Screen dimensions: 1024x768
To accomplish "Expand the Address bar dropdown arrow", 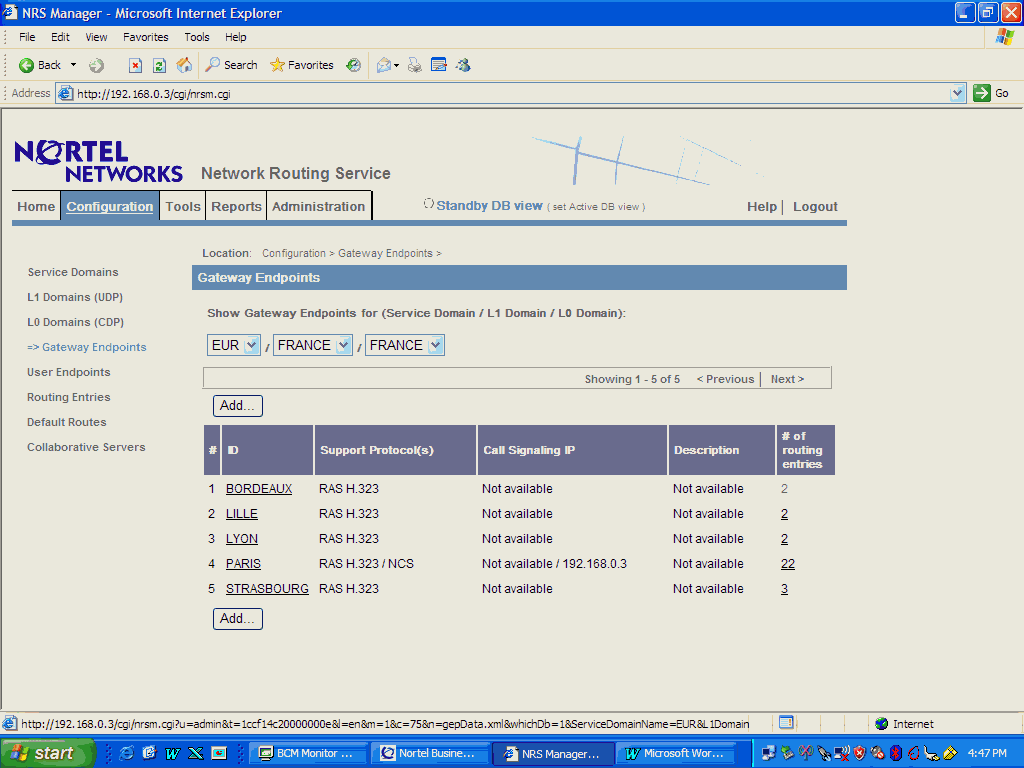I will click(x=957, y=93).
